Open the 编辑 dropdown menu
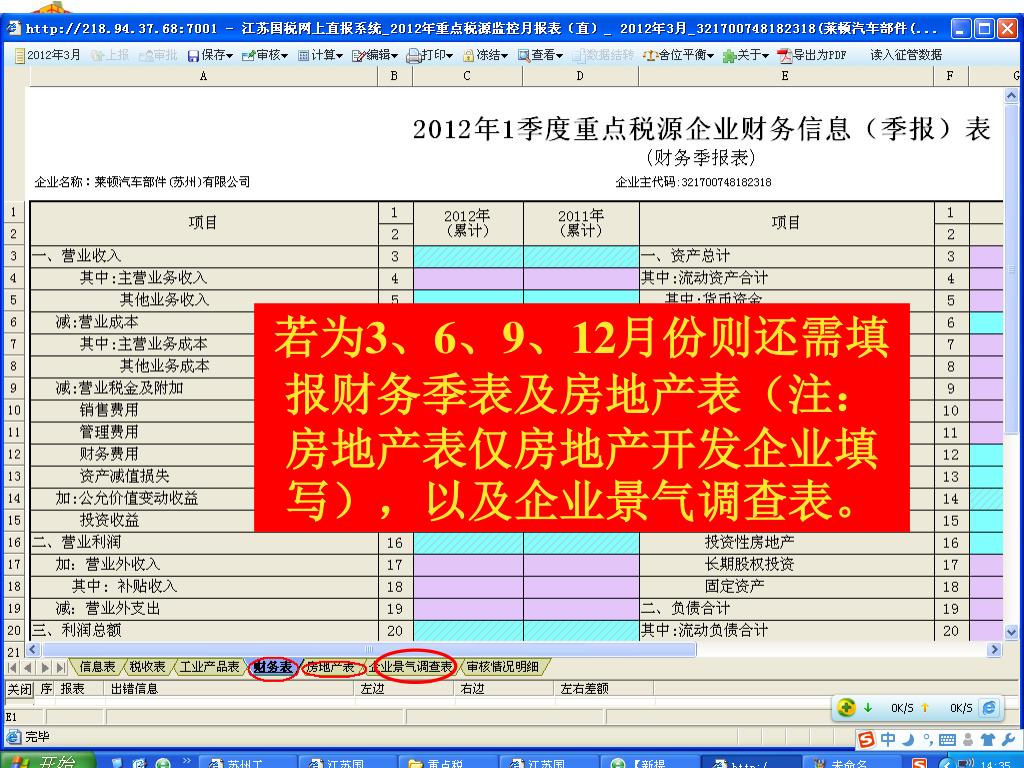The width and height of the screenshot is (1024, 768). coord(375,55)
